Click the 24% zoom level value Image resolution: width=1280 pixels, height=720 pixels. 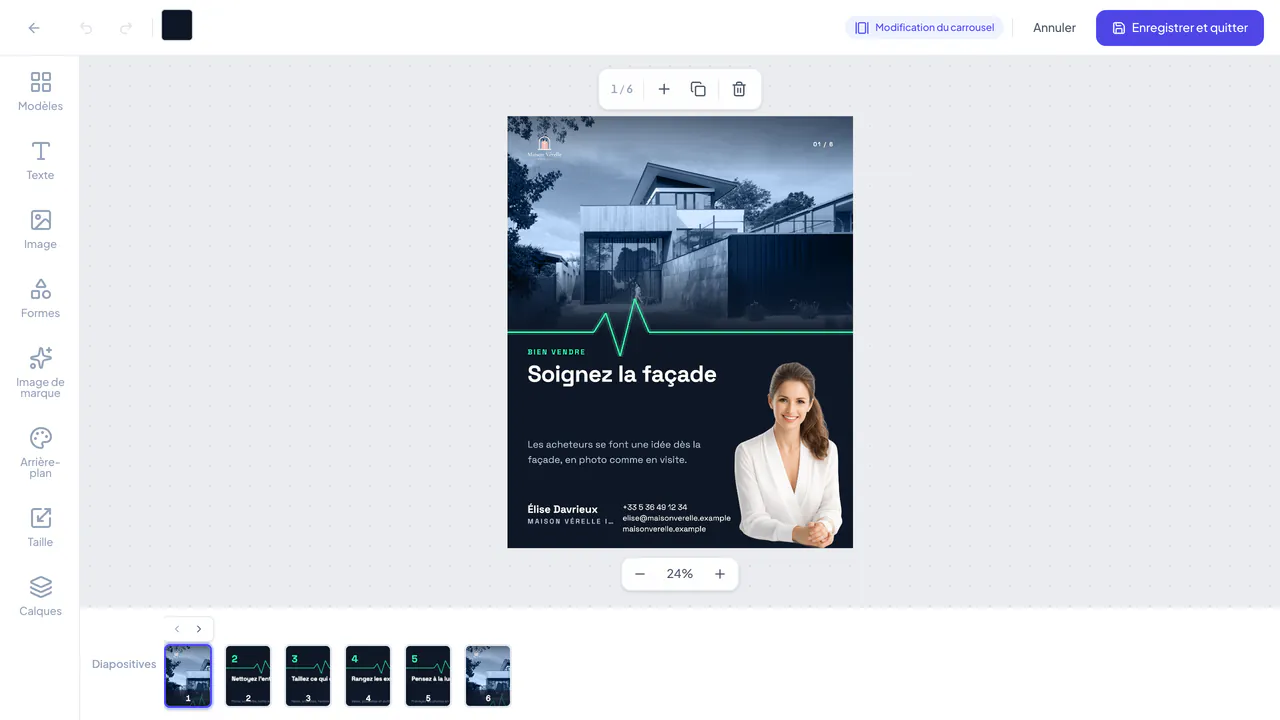(680, 574)
